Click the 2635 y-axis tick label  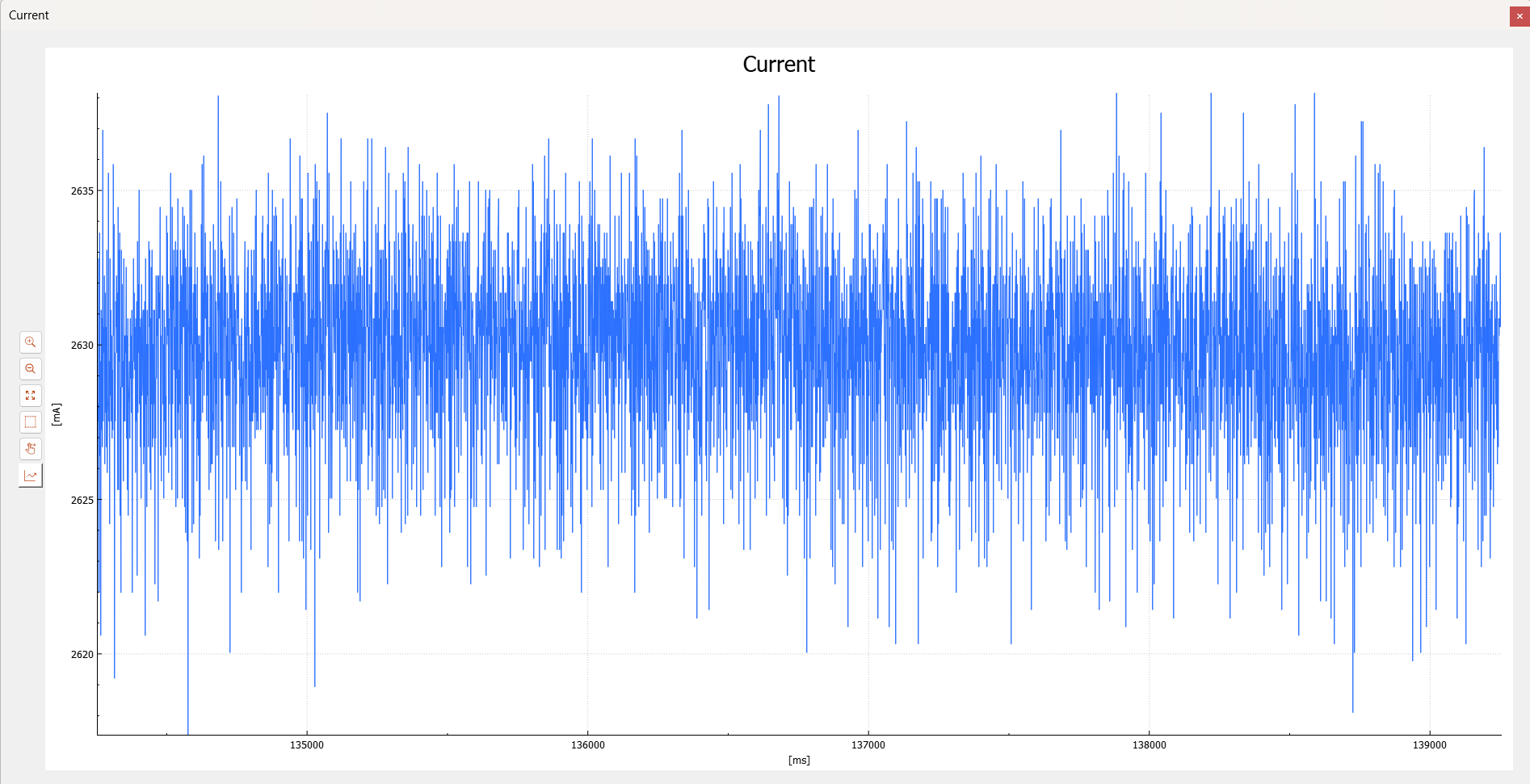[82, 191]
